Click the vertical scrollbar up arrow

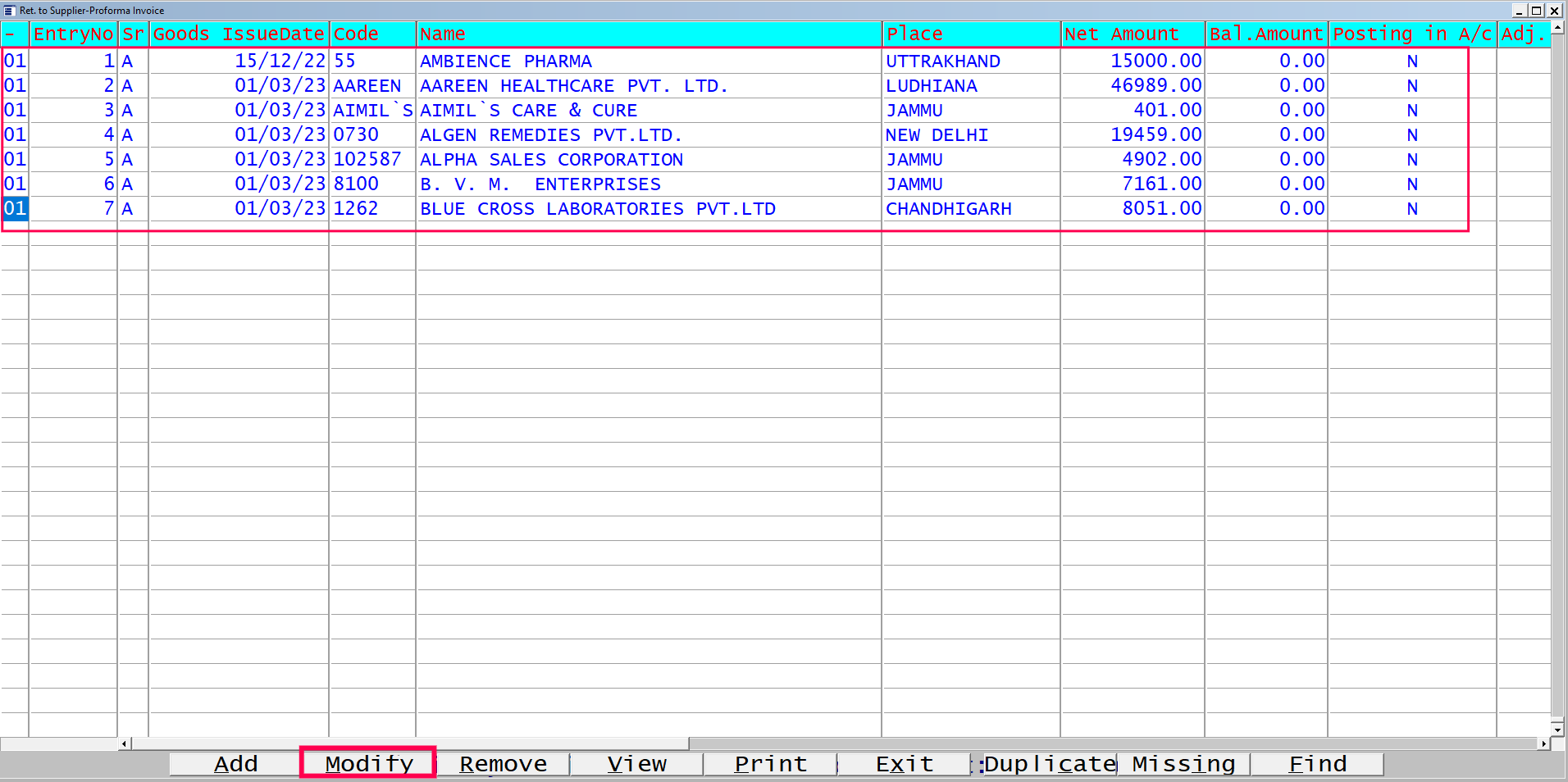pos(1558,28)
